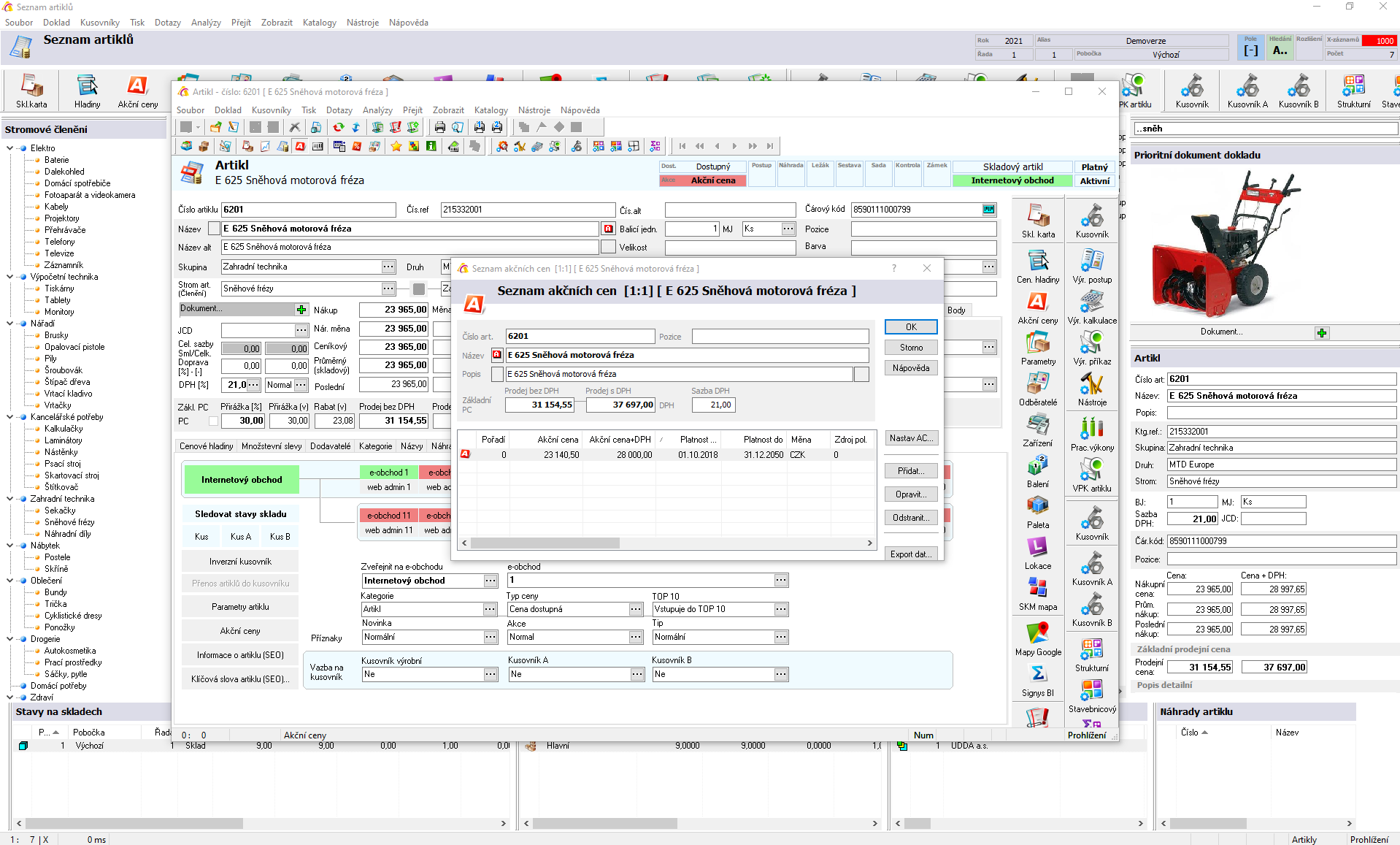The height and width of the screenshot is (845, 1400).
Task: Open Zařízení icon in side panel
Action: [x=1038, y=429]
